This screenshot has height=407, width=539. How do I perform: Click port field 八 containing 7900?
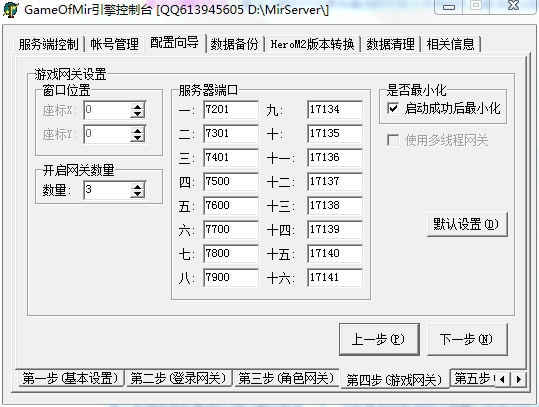[x=231, y=277]
